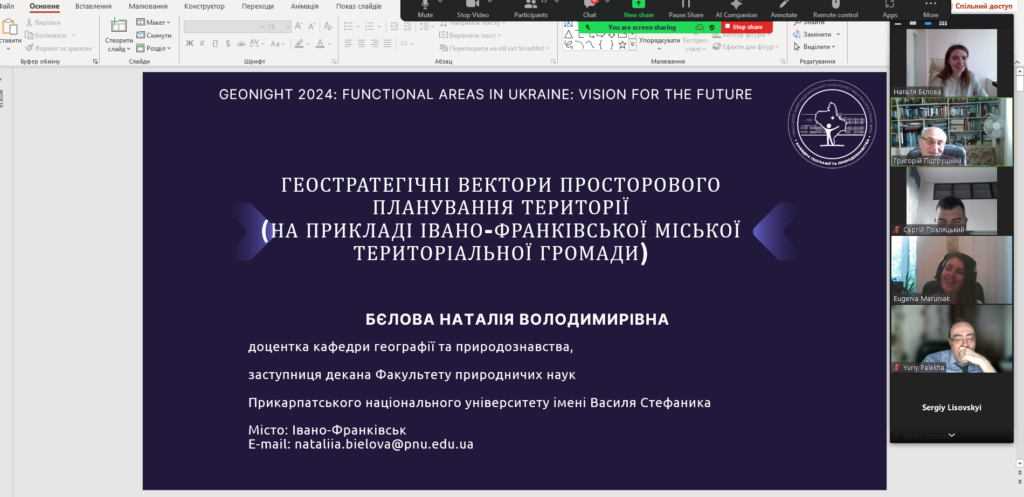The image size is (1024, 497).
Task: Open the More options menu in Zoom
Action: click(931, 7)
